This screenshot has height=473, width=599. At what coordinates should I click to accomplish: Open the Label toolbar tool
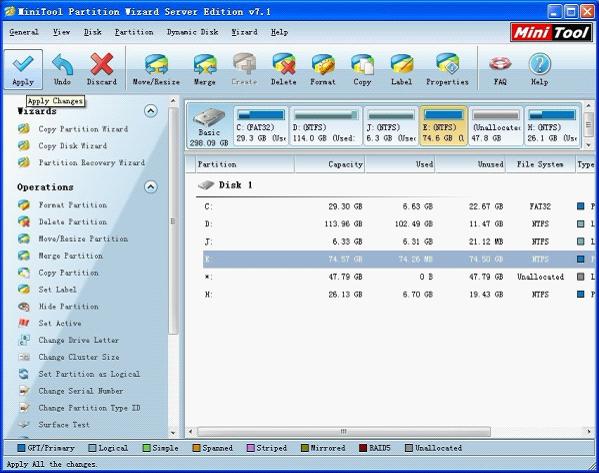pos(401,70)
